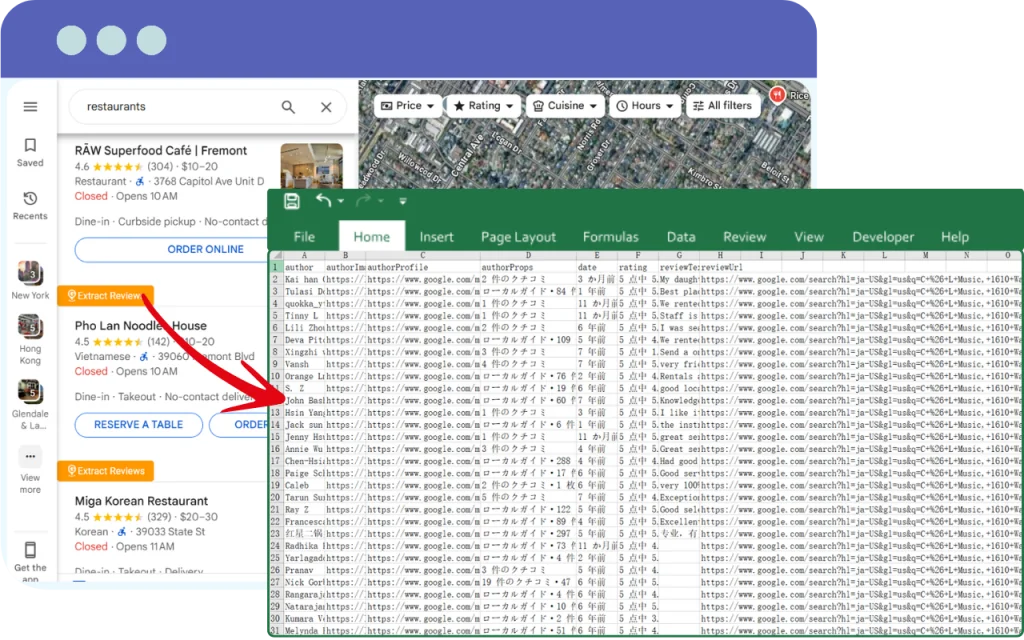Switch to Excel File tab
The image size is (1024, 640).
pos(304,237)
